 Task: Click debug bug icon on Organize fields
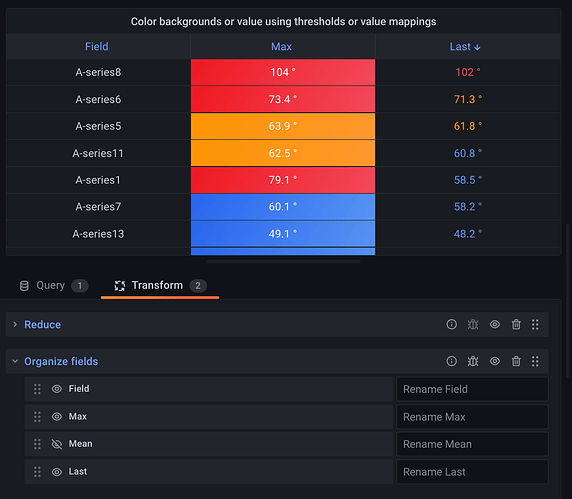click(473, 361)
